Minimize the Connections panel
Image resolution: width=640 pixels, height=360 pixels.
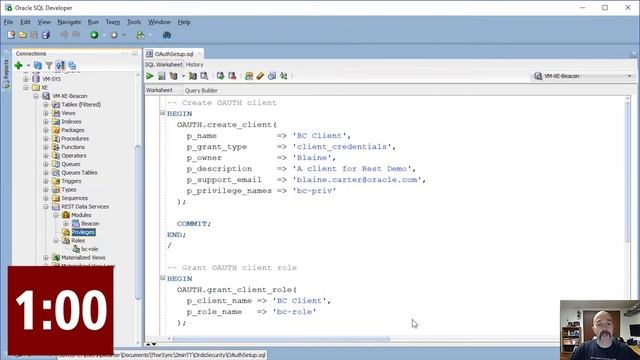point(135,53)
